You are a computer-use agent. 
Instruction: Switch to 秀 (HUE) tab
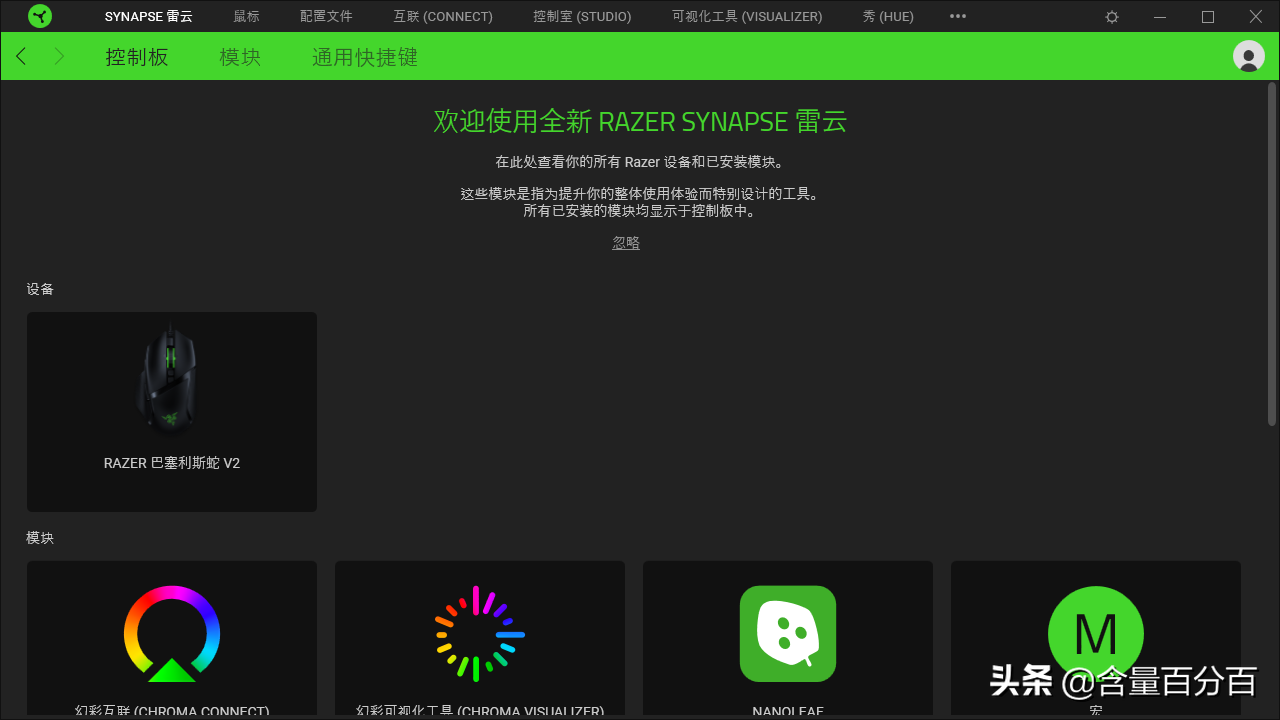(888, 17)
